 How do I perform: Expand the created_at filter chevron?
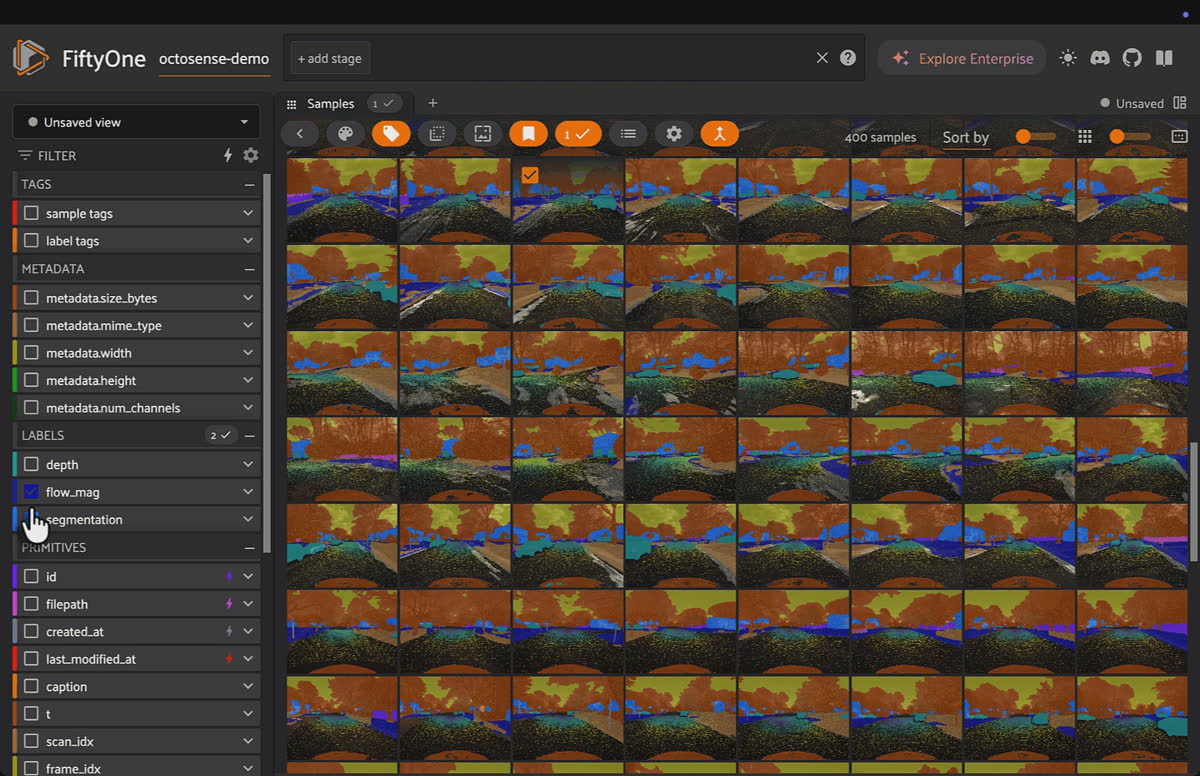pos(248,632)
